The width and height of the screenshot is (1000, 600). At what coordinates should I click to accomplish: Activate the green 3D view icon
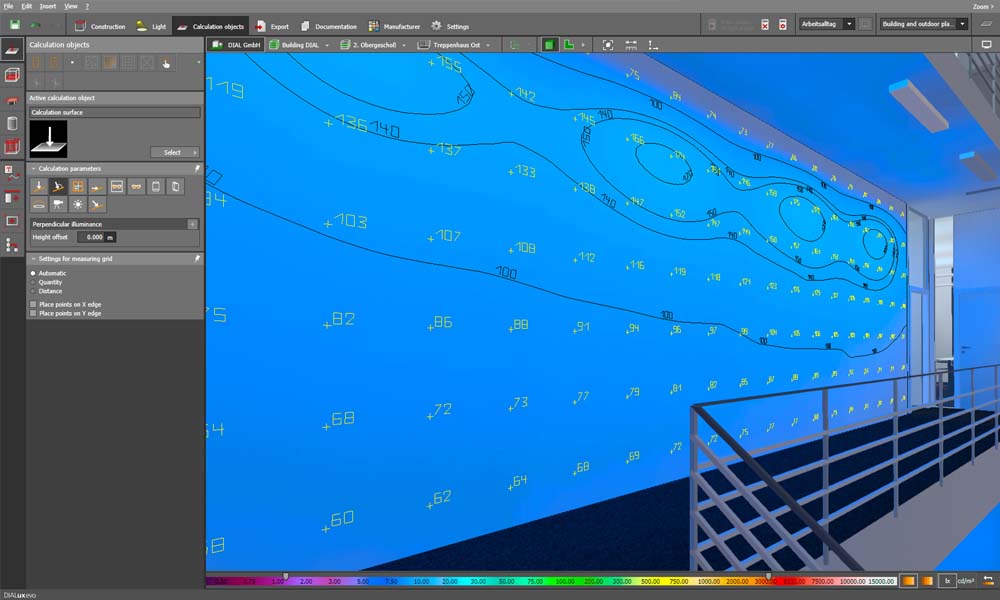(x=549, y=45)
